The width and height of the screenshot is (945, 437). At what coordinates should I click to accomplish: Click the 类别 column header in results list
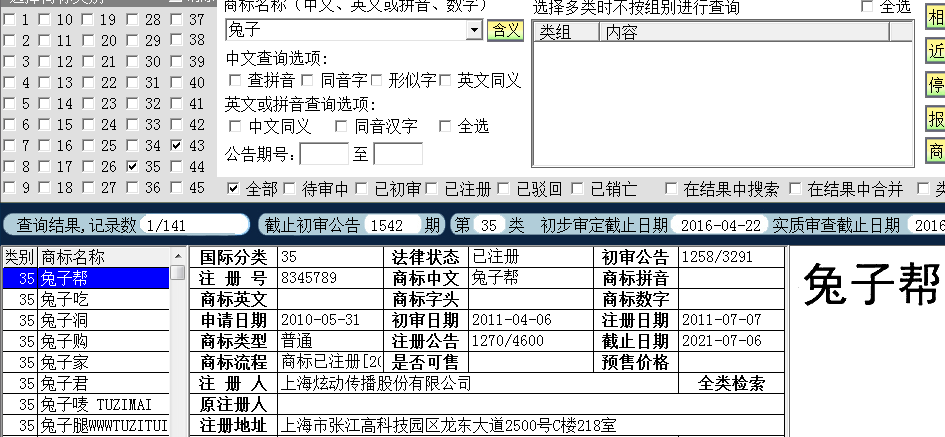20,257
